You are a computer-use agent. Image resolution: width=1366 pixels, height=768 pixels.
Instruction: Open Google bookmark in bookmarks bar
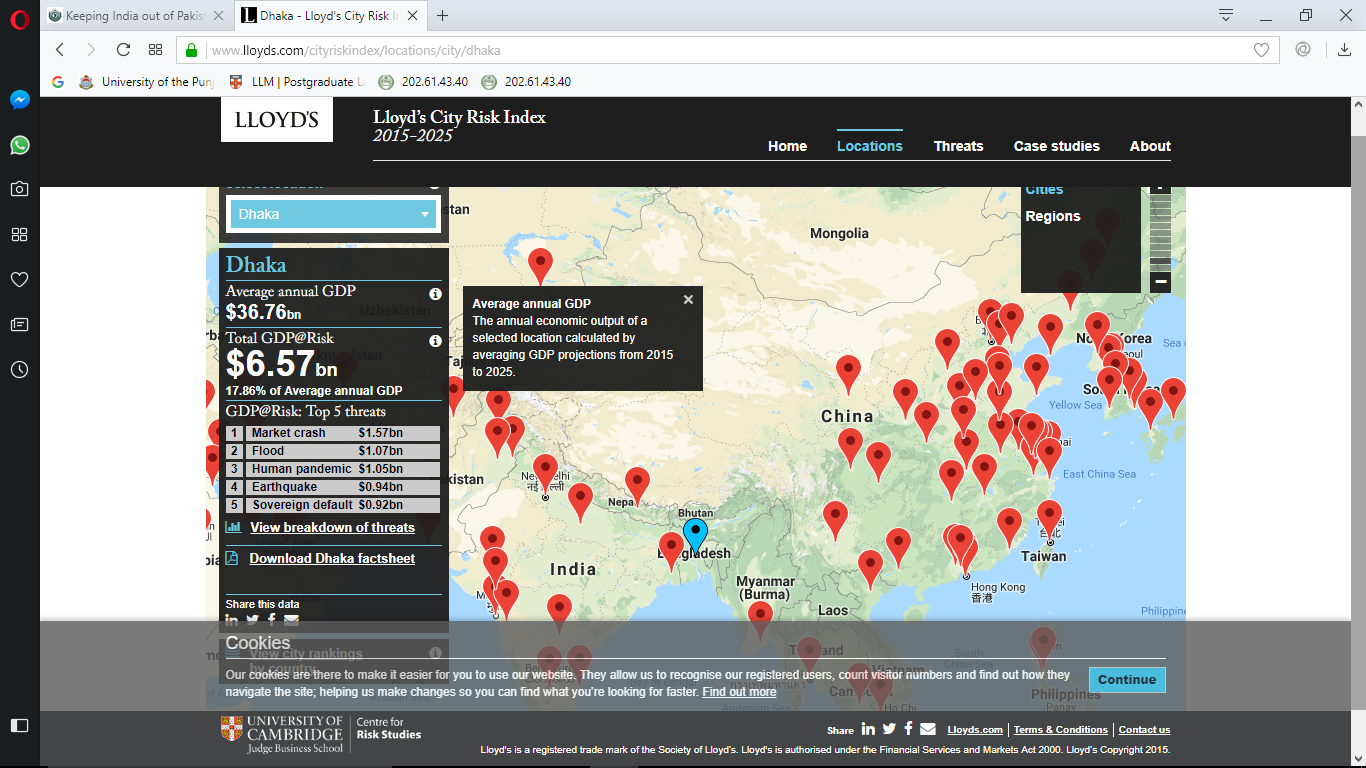(x=58, y=82)
